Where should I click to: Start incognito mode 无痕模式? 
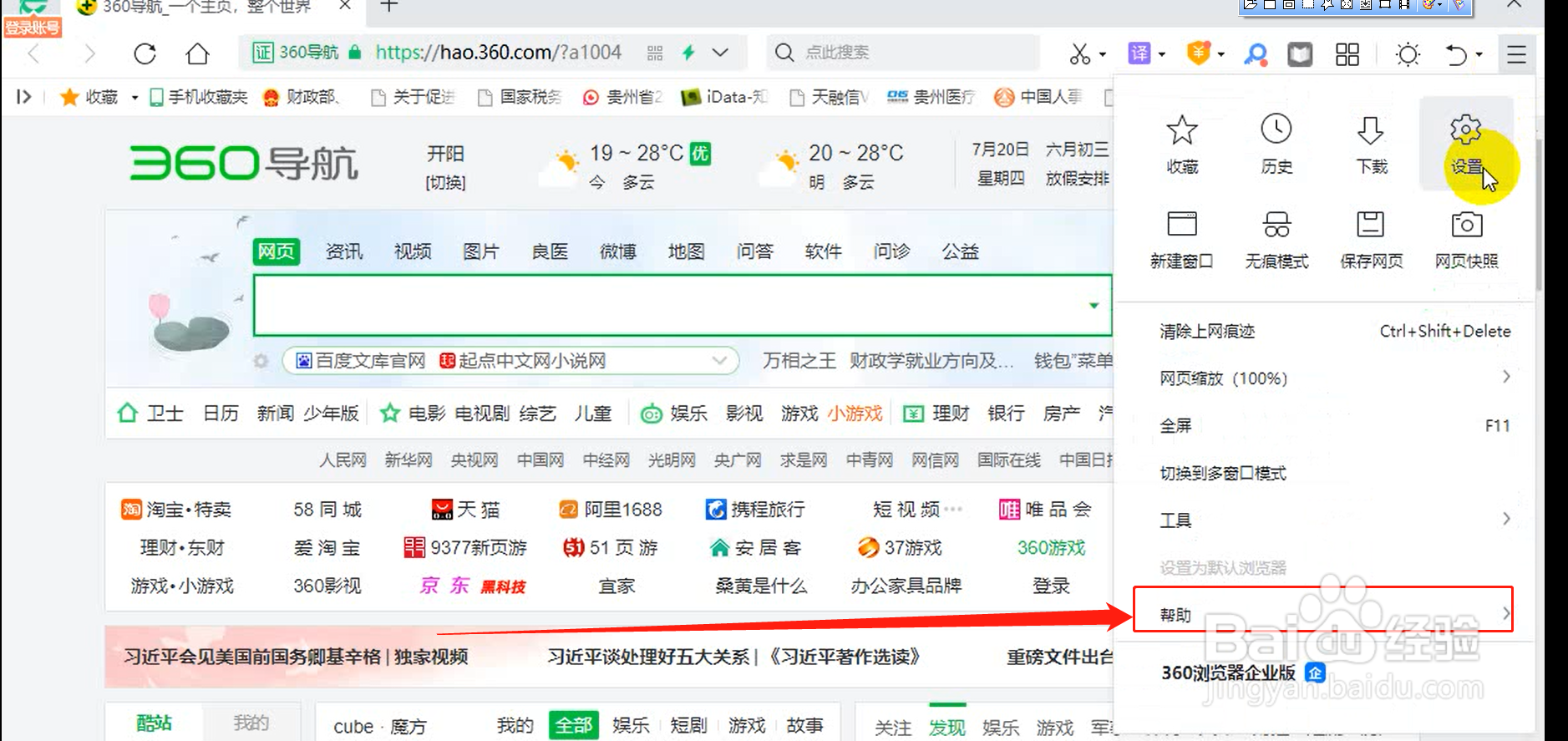pyautogui.click(x=1276, y=239)
